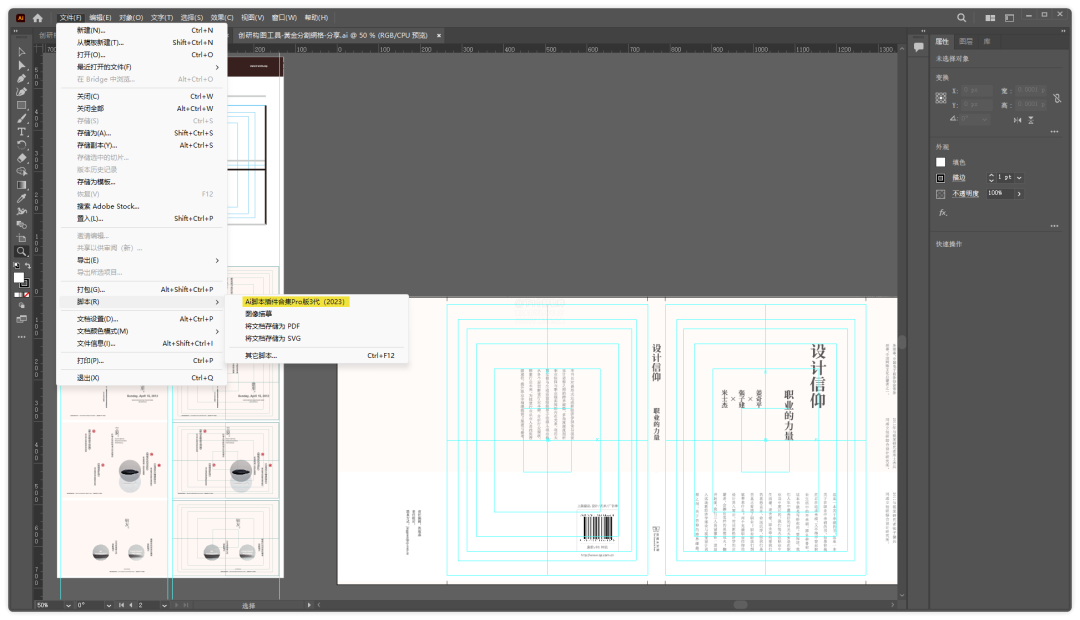This screenshot has width=1080, height=620.
Task: Toggle constrain width and height proportions
Action: (x=1057, y=97)
